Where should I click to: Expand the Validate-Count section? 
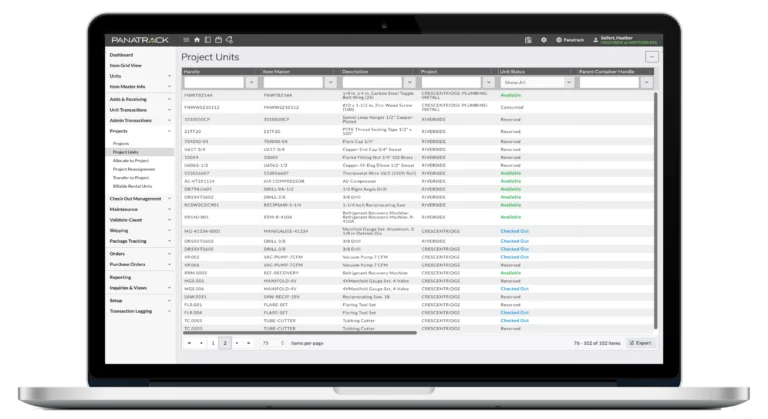pyautogui.click(x=140, y=220)
